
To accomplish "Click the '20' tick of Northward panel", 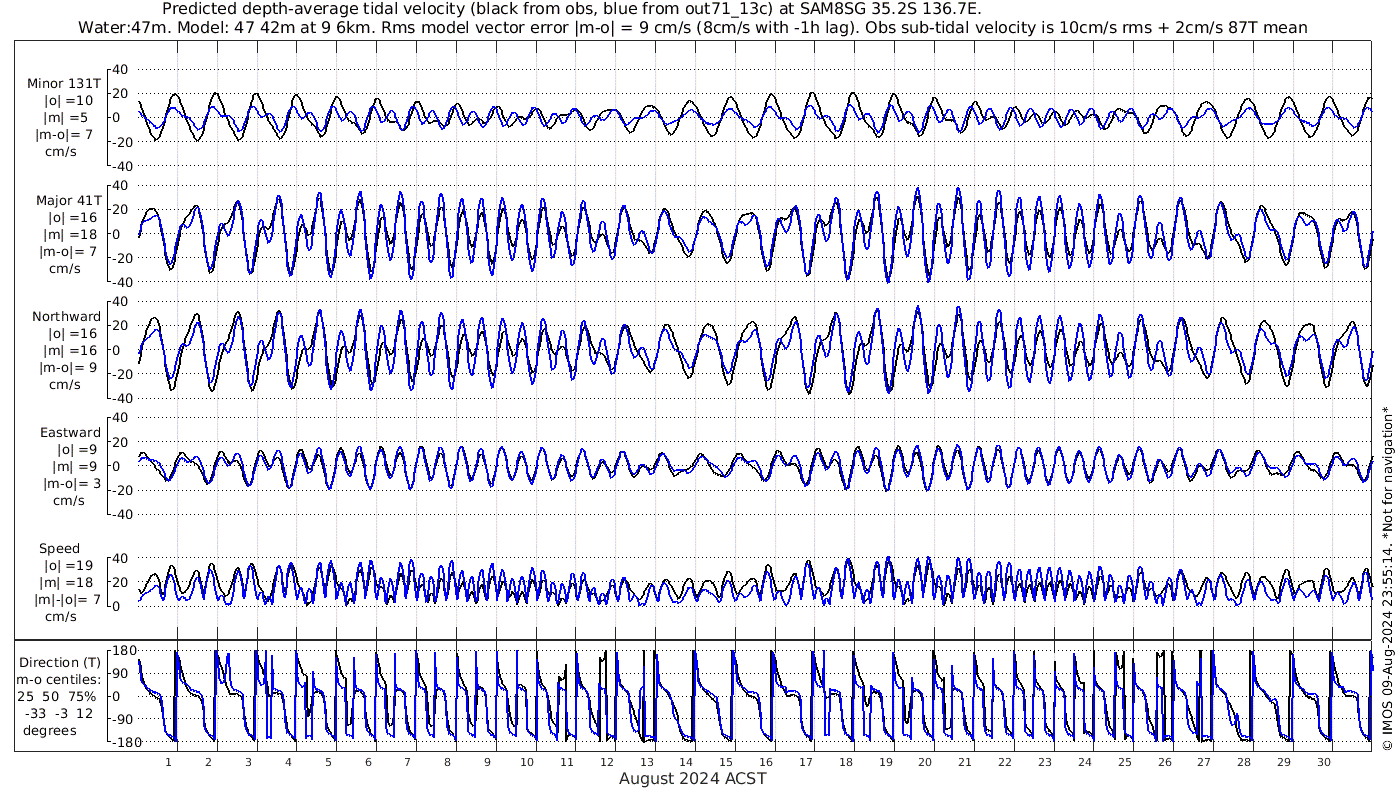I will [x=122, y=325].
